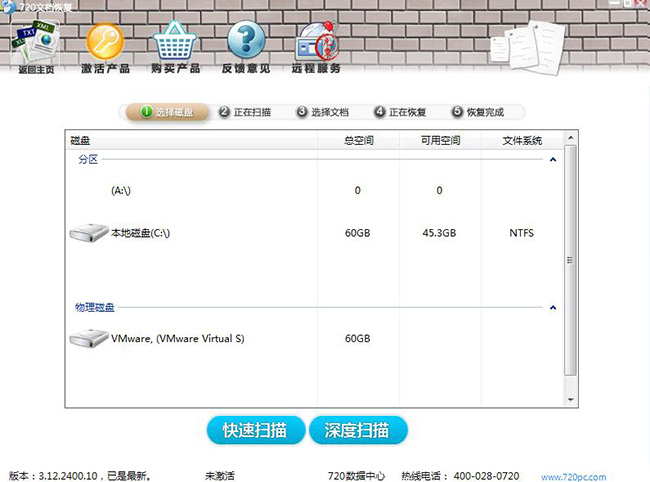Select the VMware Virtual S disk row

[315, 339]
